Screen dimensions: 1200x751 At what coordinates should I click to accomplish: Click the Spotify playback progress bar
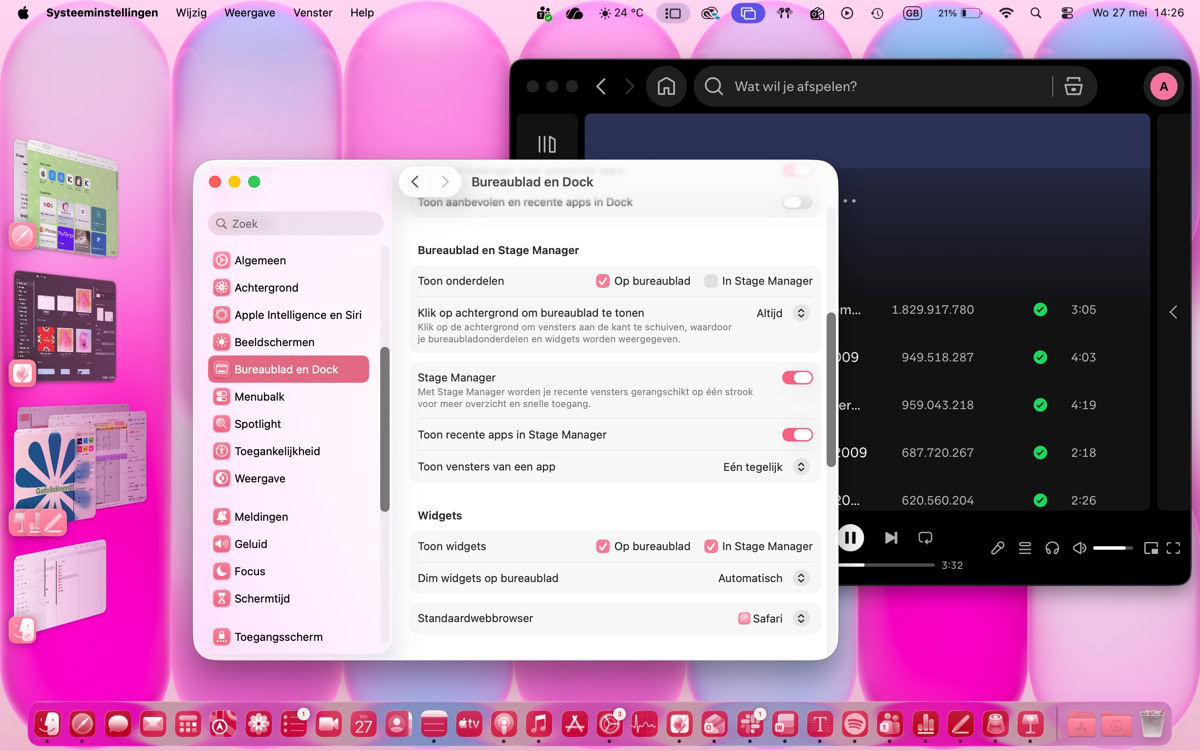(x=886, y=565)
